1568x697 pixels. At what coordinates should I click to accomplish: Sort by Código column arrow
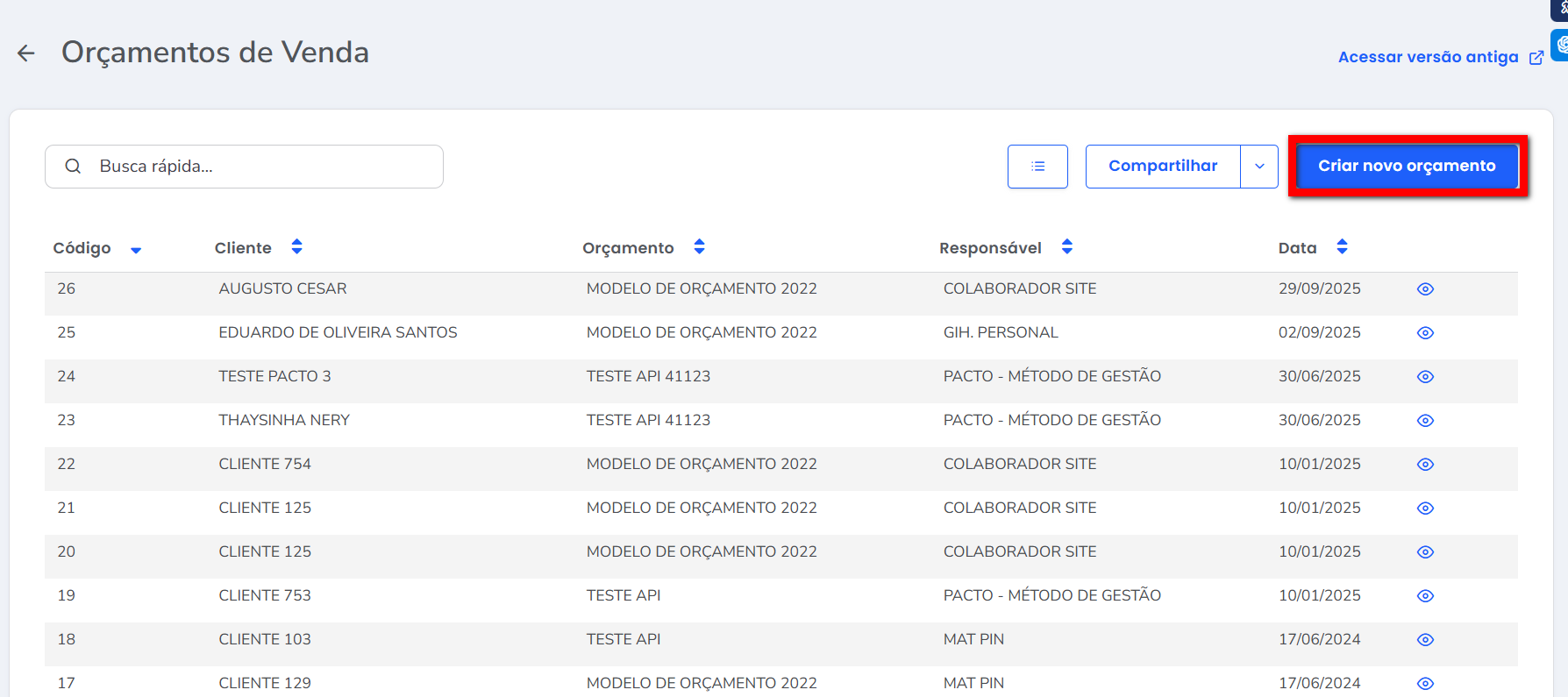(136, 250)
